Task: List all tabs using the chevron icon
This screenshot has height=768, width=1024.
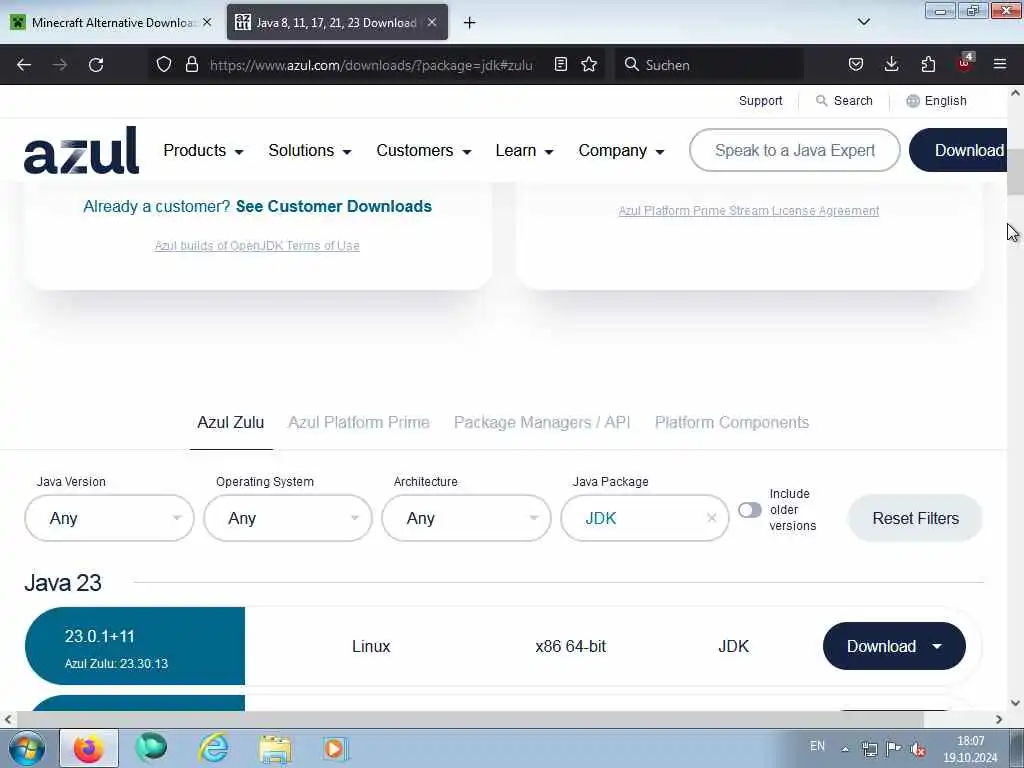Action: (x=864, y=22)
